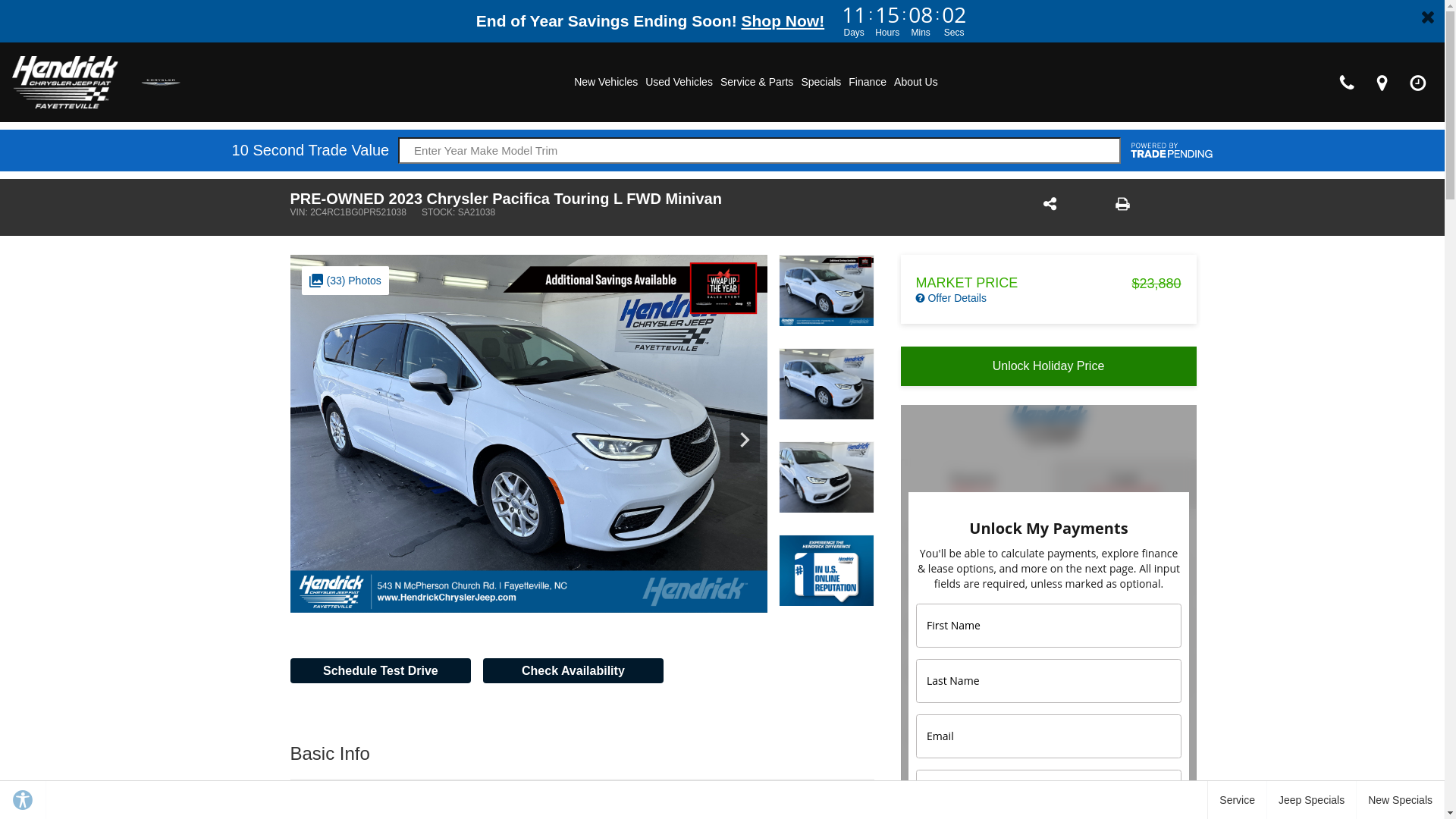1456x819 pixels.
Task: Click the VIN 2C4RC1BG0PR521038 text
Action: [348, 212]
